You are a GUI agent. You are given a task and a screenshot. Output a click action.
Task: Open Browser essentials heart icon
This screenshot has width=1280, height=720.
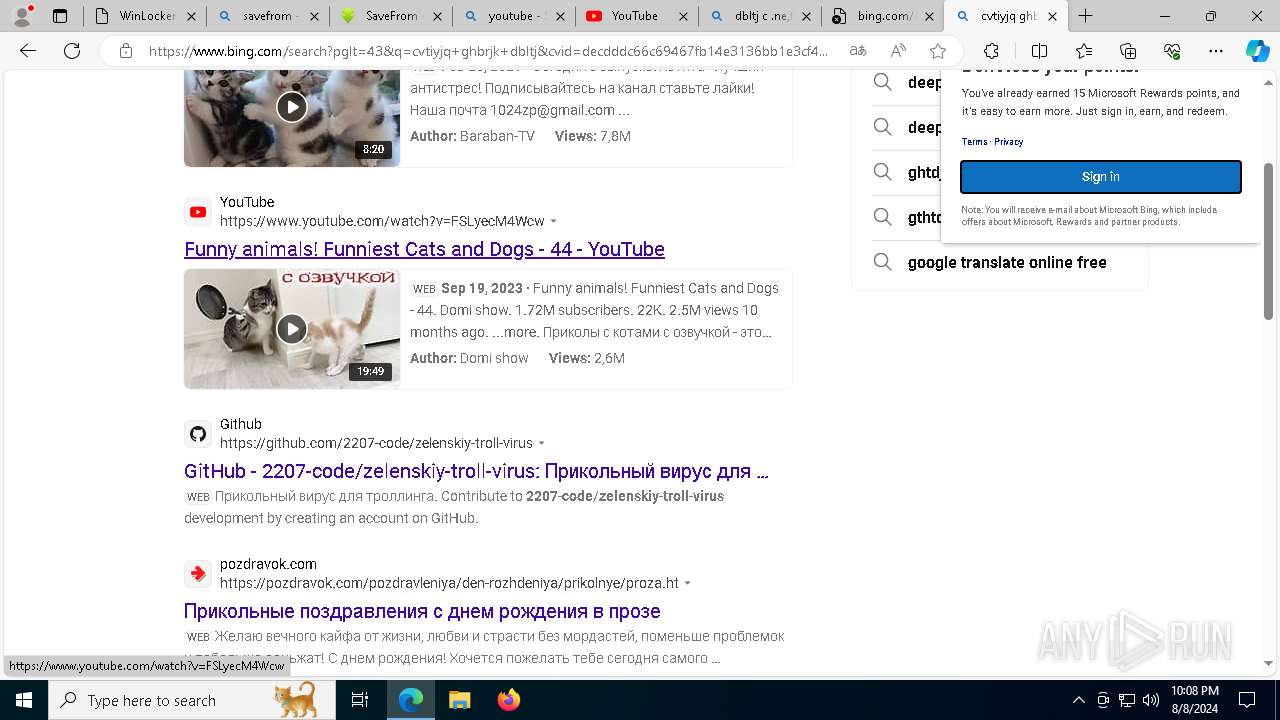point(1172,51)
